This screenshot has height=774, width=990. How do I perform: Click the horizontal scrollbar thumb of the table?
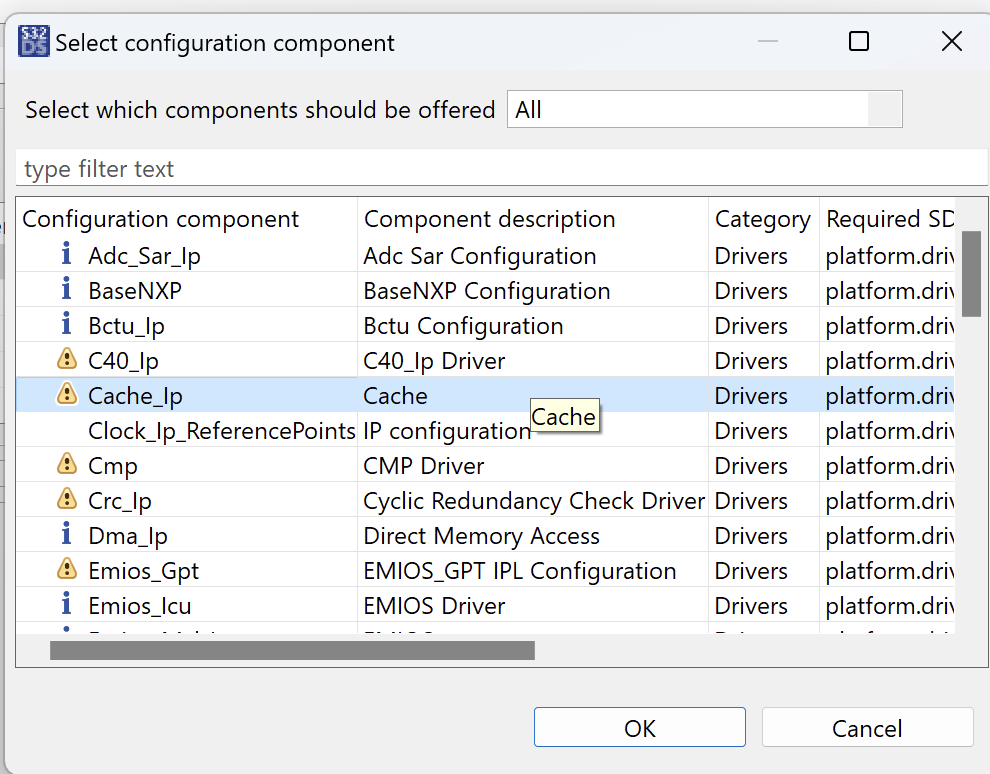tap(292, 651)
